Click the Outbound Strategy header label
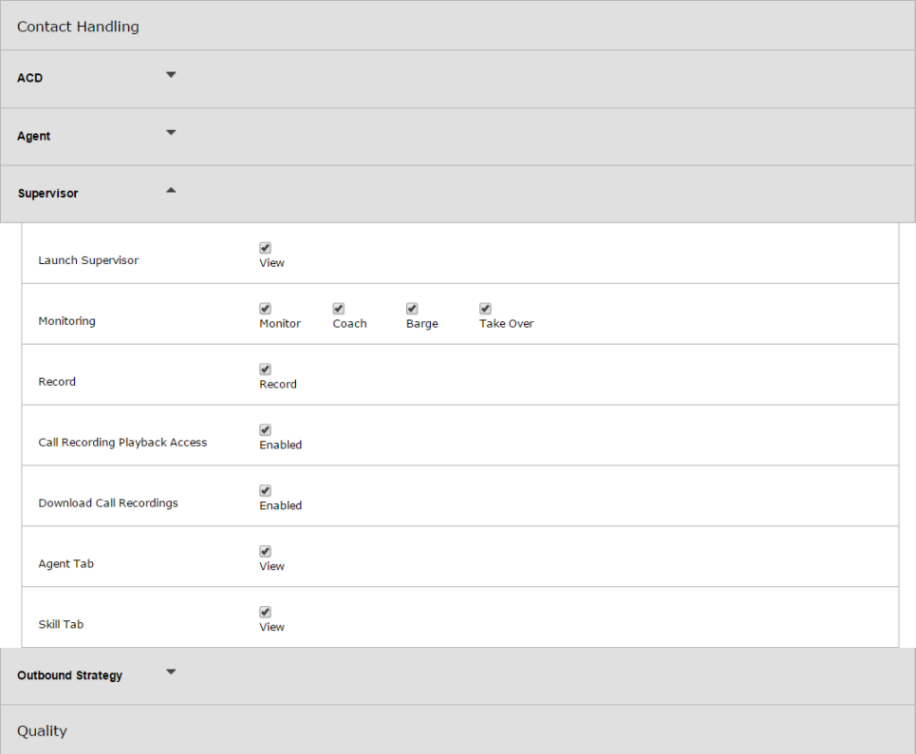 (x=70, y=675)
